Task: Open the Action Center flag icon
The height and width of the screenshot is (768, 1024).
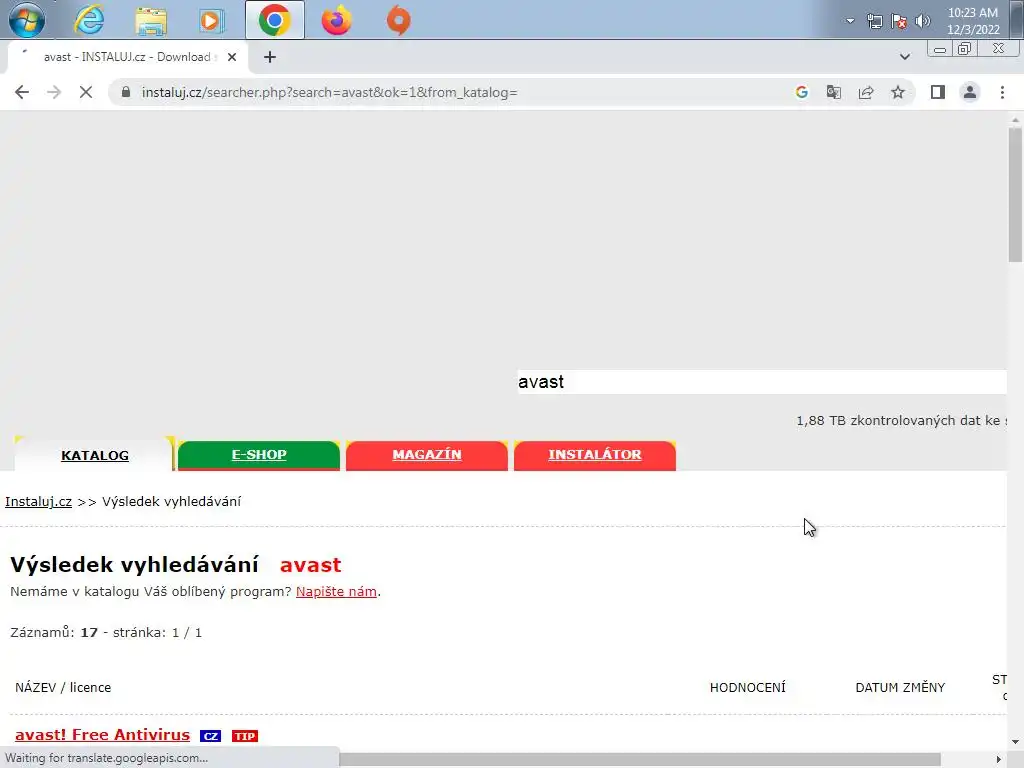Action: click(x=899, y=21)
